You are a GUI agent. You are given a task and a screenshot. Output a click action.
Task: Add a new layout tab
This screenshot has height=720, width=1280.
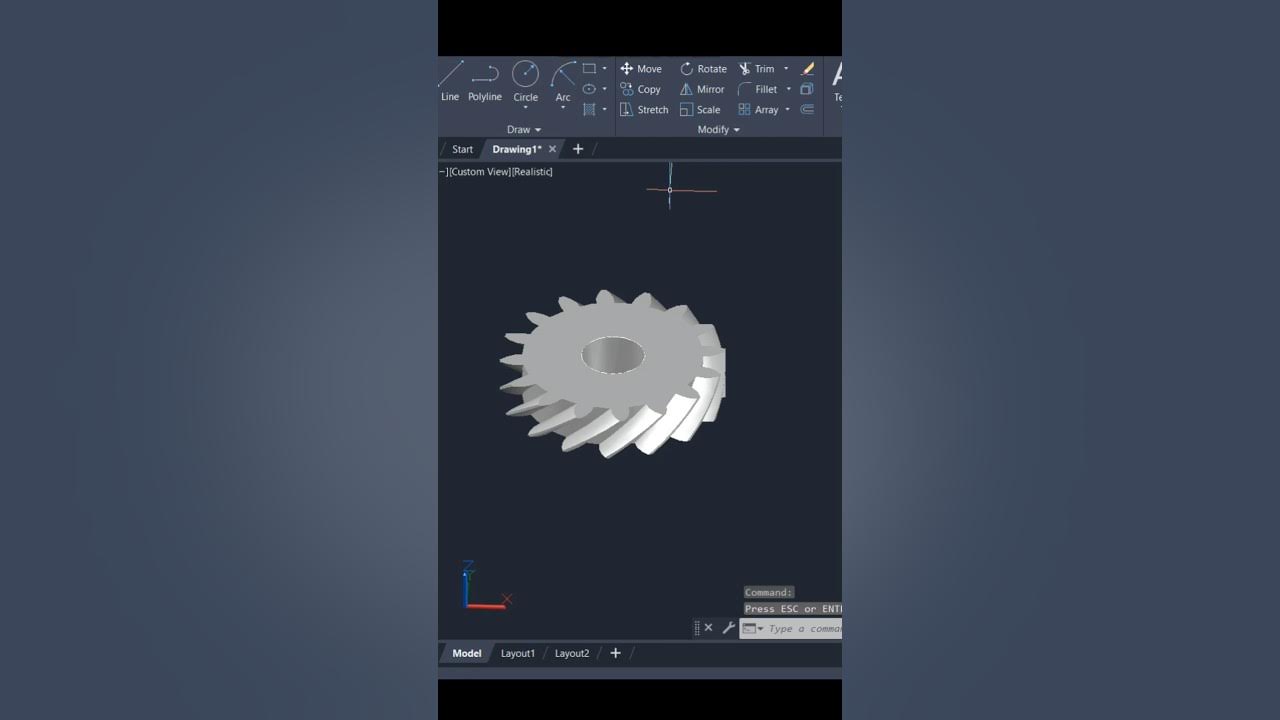point(615,653)
